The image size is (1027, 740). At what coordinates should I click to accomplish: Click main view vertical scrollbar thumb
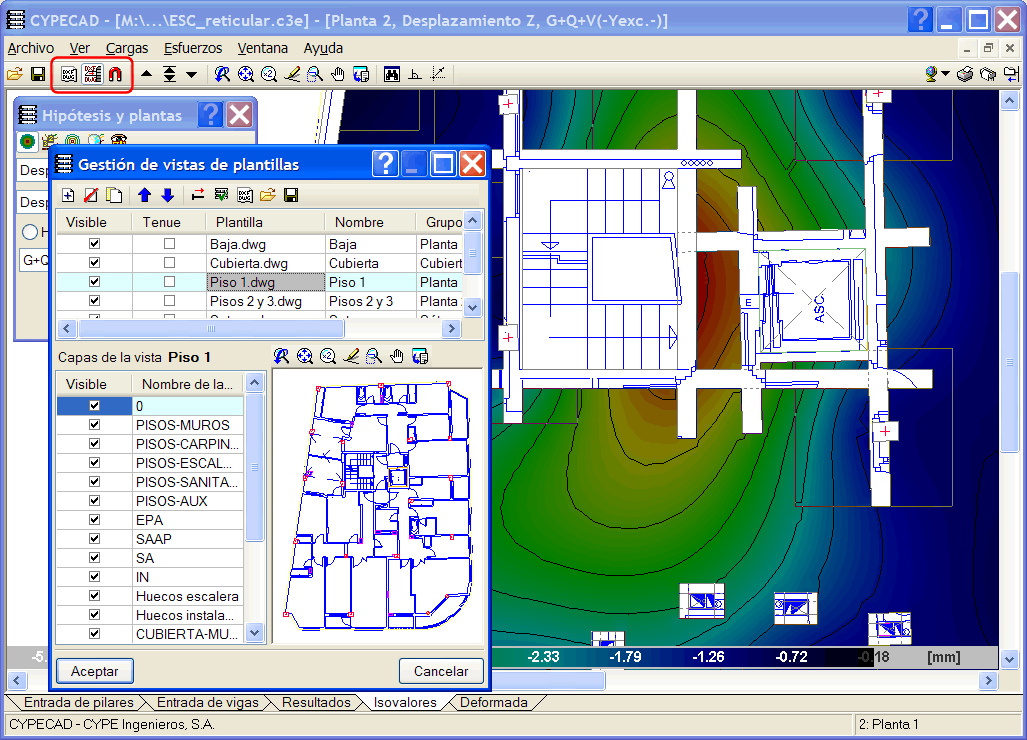click(x=1009, y=361)
